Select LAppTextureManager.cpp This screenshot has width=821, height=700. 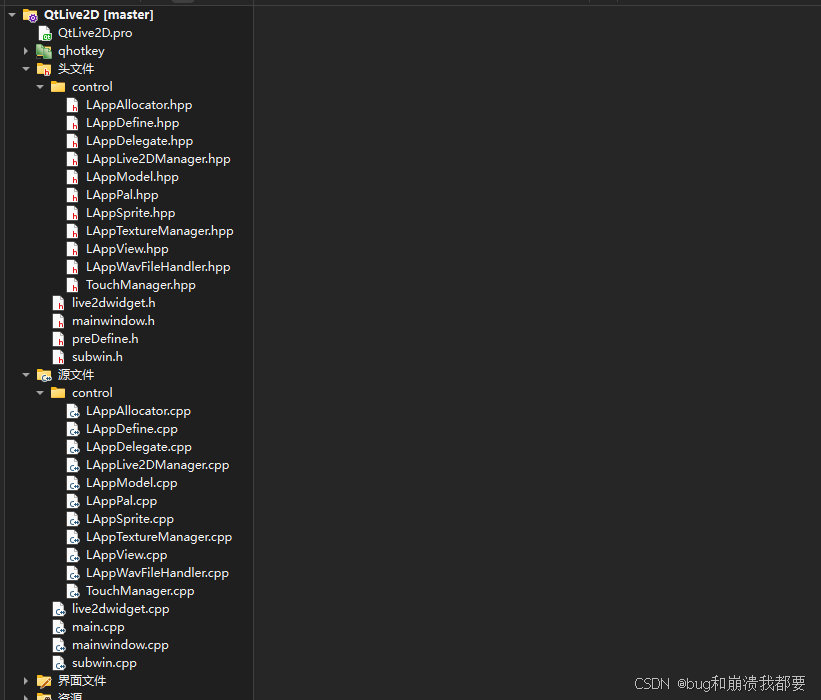pos(159,537)
